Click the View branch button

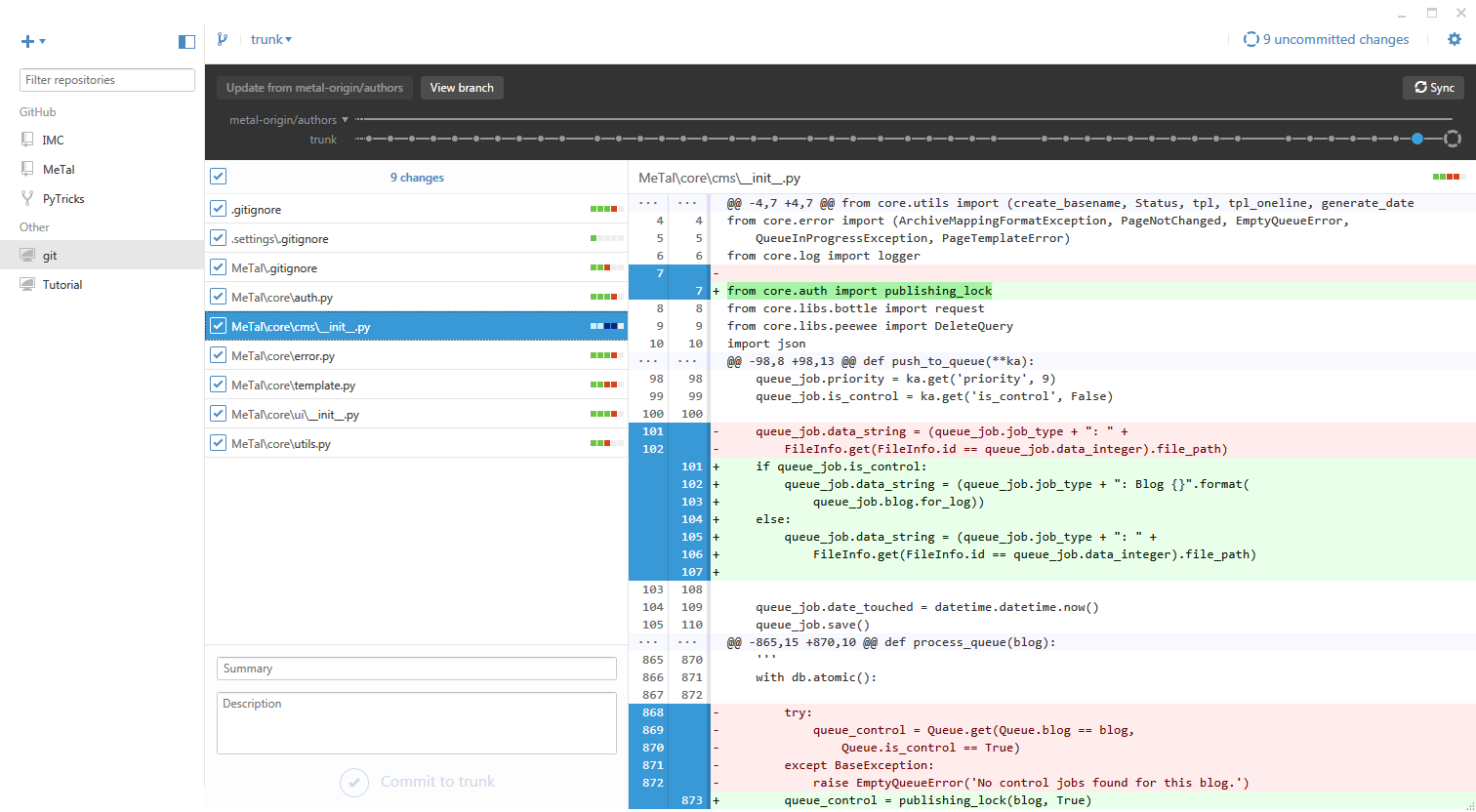pyautogui.click(x=462, y=88)
